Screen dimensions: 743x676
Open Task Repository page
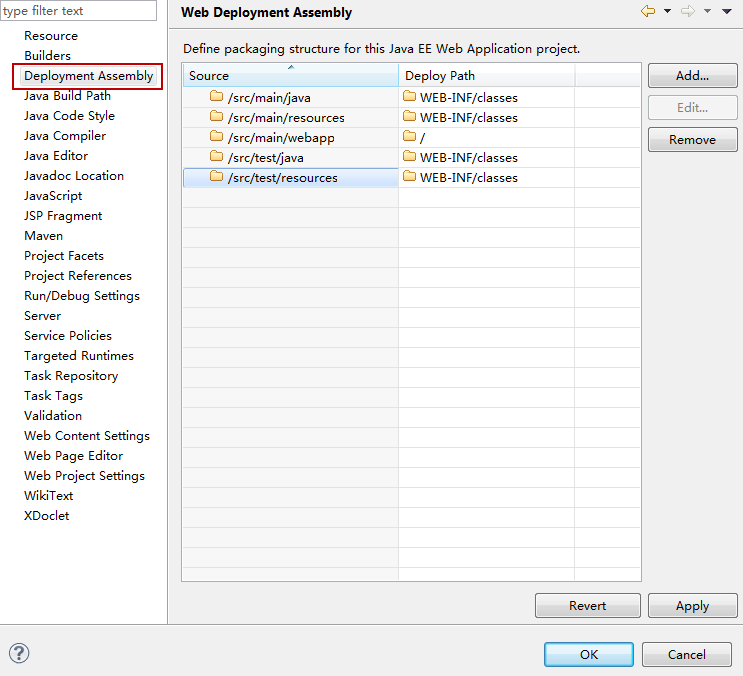pyautogui.click(x=71, y=375)
